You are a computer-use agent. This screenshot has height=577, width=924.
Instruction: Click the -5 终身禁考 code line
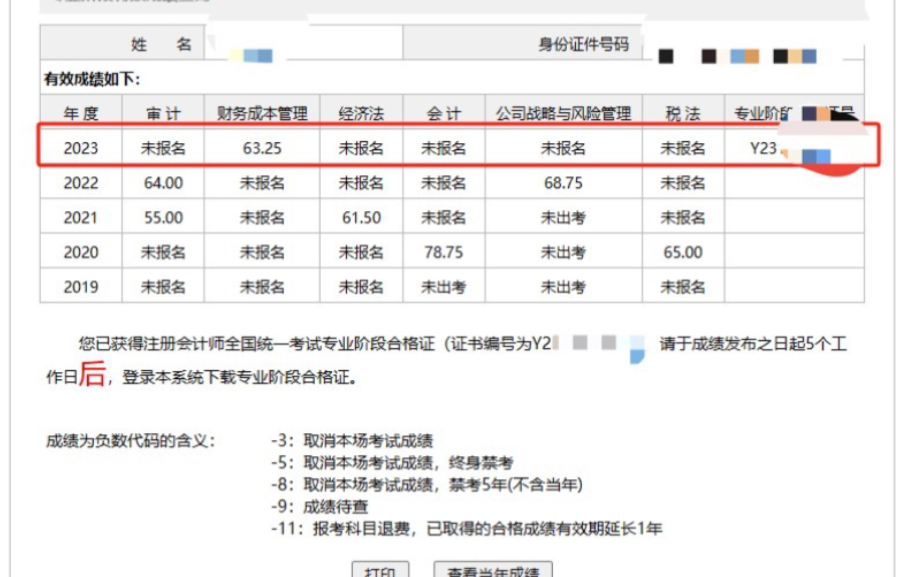tap(392, 462)
